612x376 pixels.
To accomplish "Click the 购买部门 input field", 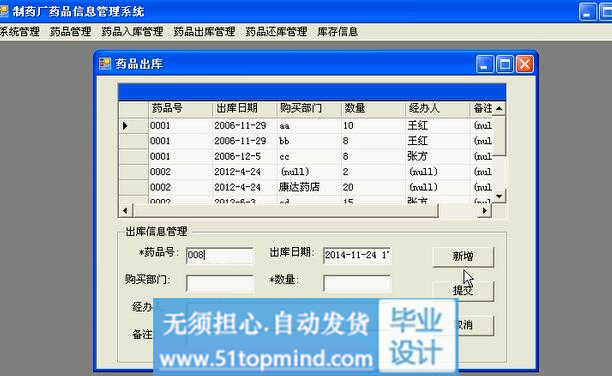I will pyautogui.click(x=220, y=283).
